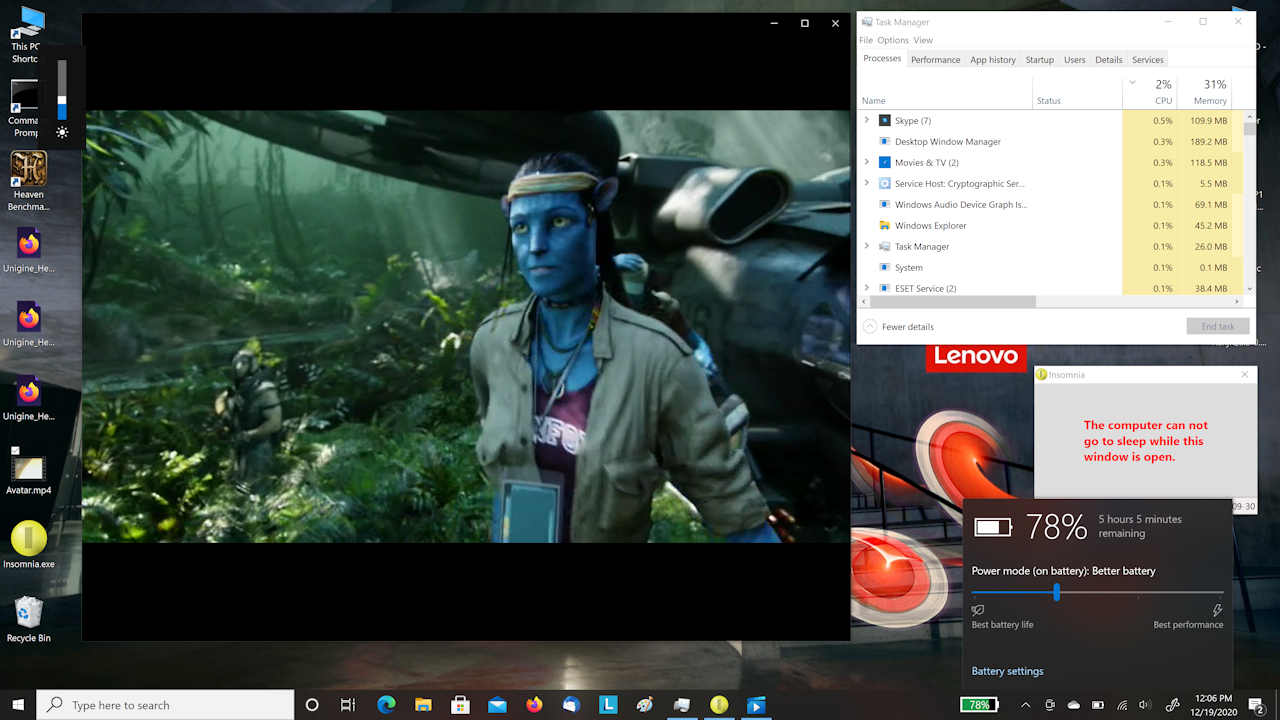
Task: Sort processes by Memory column header
Action: coord(1205,92)
